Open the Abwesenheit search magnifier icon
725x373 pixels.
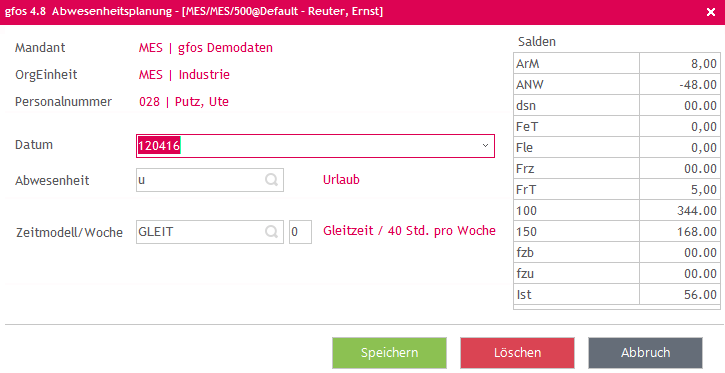click(271, 180)
